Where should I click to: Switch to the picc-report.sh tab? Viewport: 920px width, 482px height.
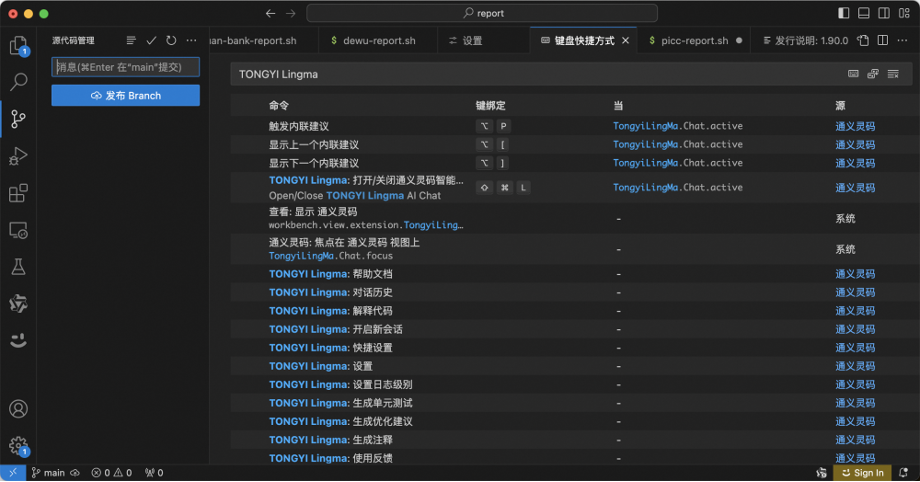click(x=694, y=41)
